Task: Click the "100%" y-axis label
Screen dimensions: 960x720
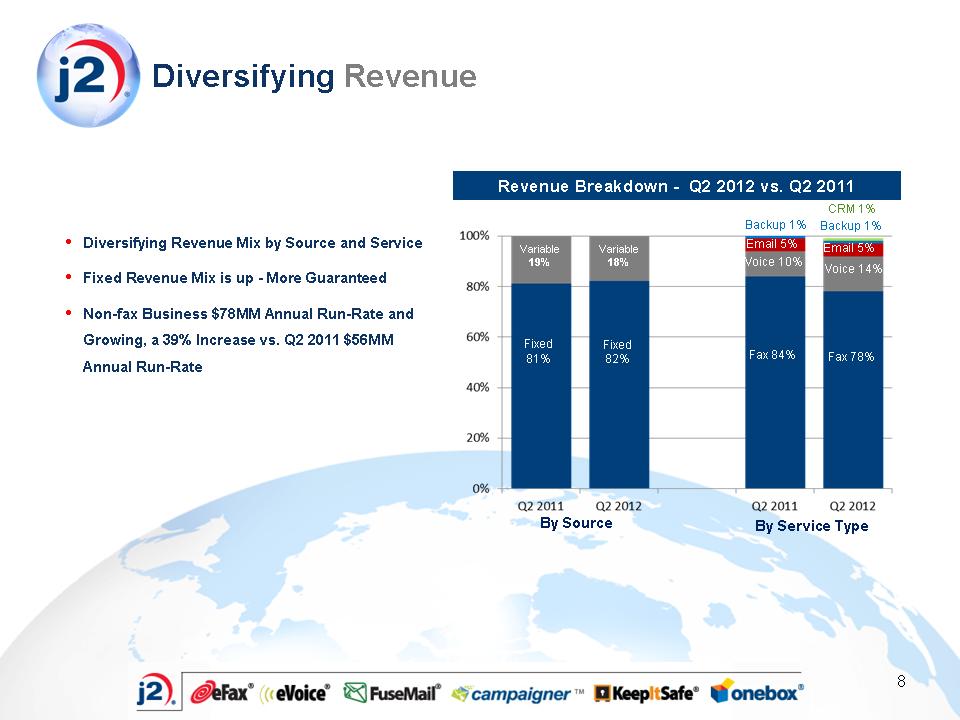Action: click(x=474, y=236)
